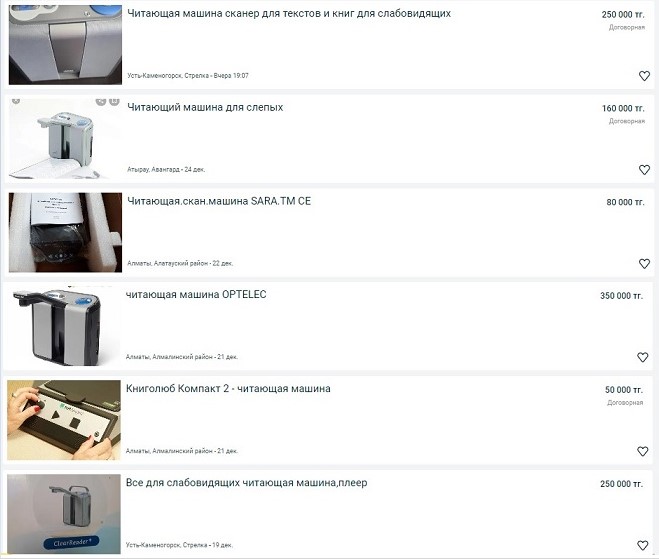This screenshot has width=659, height=559.
Task: View thumbnail of the first 250 000 тг. scanner
Action: pos(65,45)
